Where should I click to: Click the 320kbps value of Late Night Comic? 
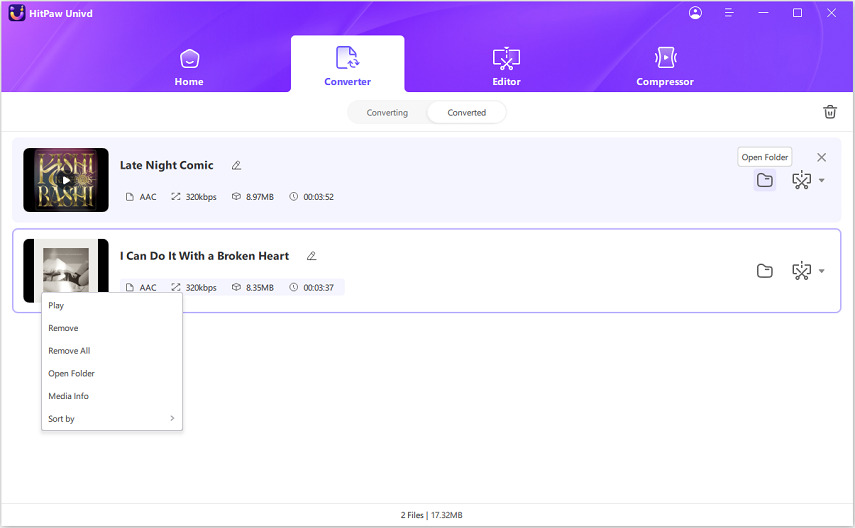click(x=201, y=197)
